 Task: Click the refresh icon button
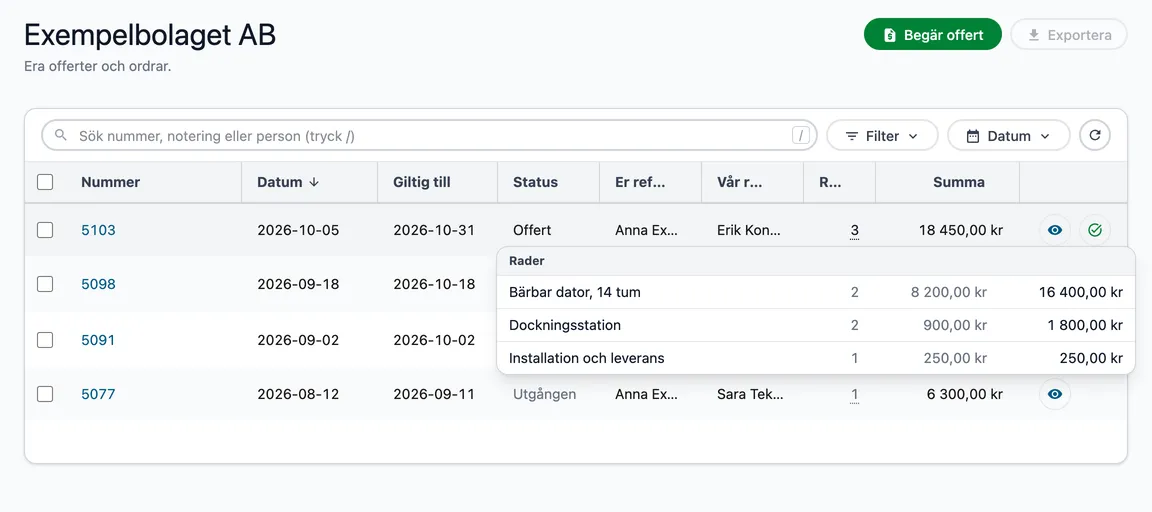pos(1095,135)
